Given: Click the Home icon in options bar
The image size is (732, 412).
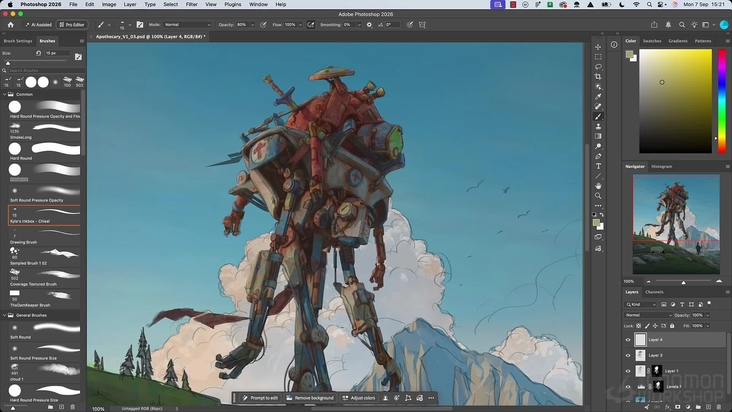Looking at the screenshot, I should pyautogui.click(x=11, y=25).
